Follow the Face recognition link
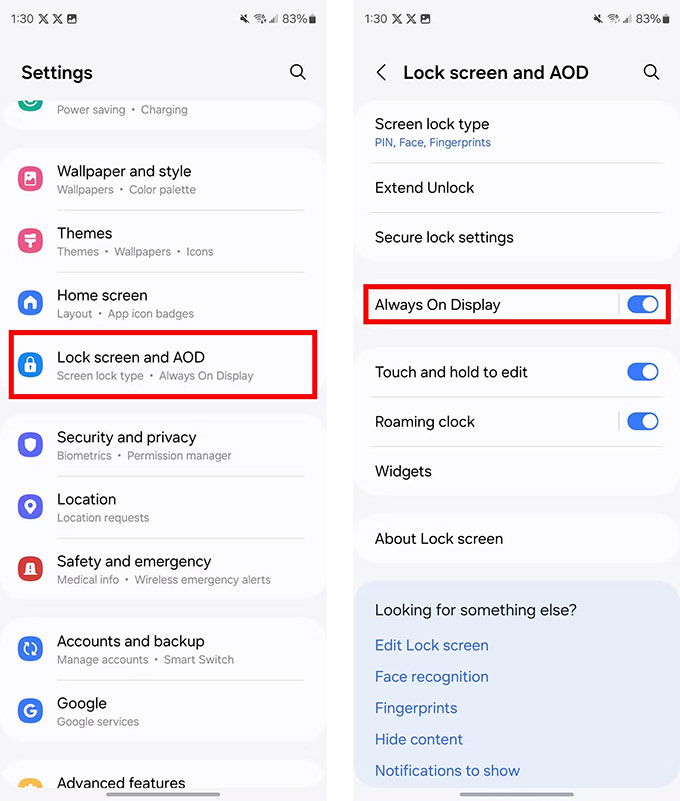Viewport: 680px width, 801px height. click(432, 676)
